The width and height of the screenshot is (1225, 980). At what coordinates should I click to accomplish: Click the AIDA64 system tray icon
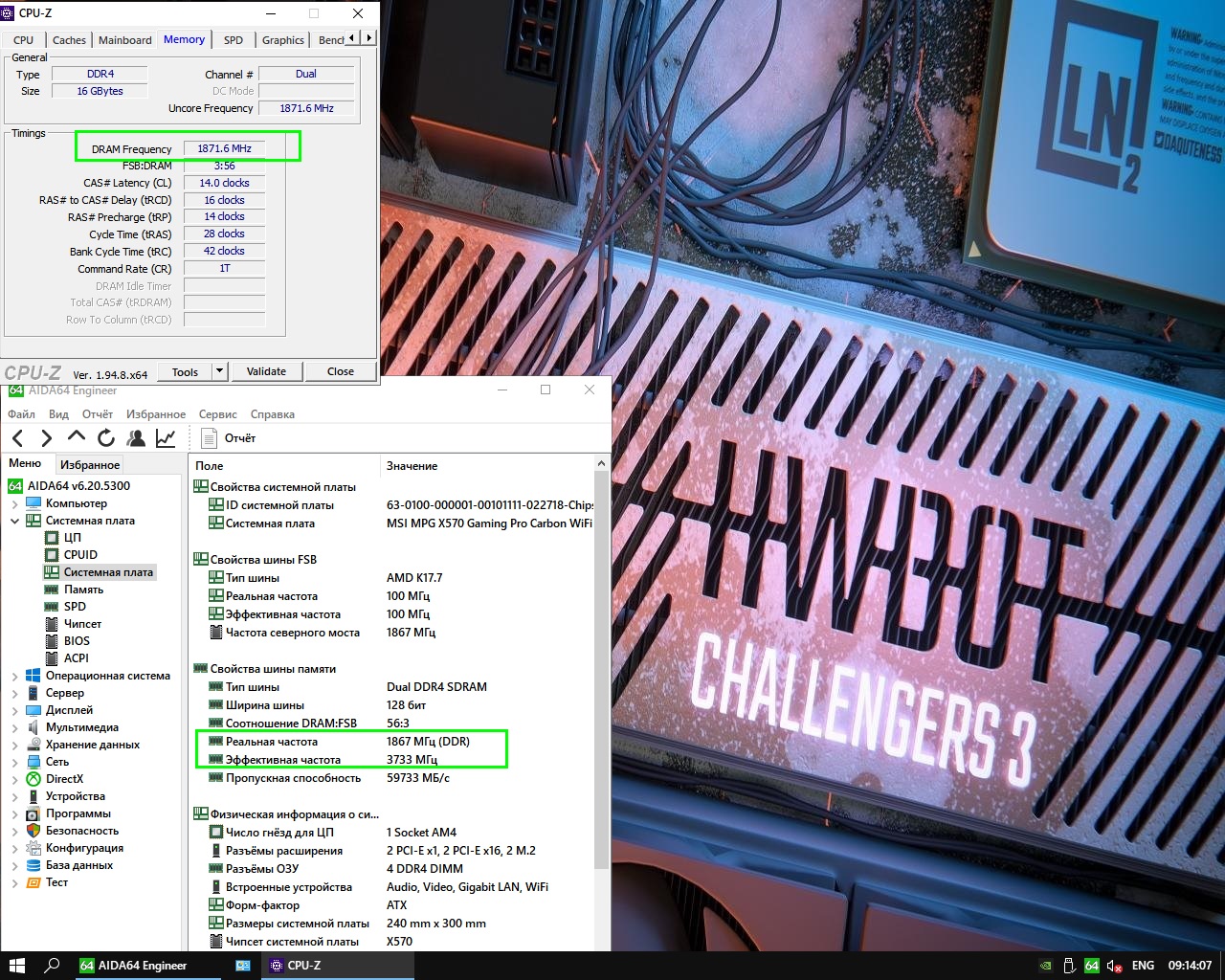click(1092, 966)
